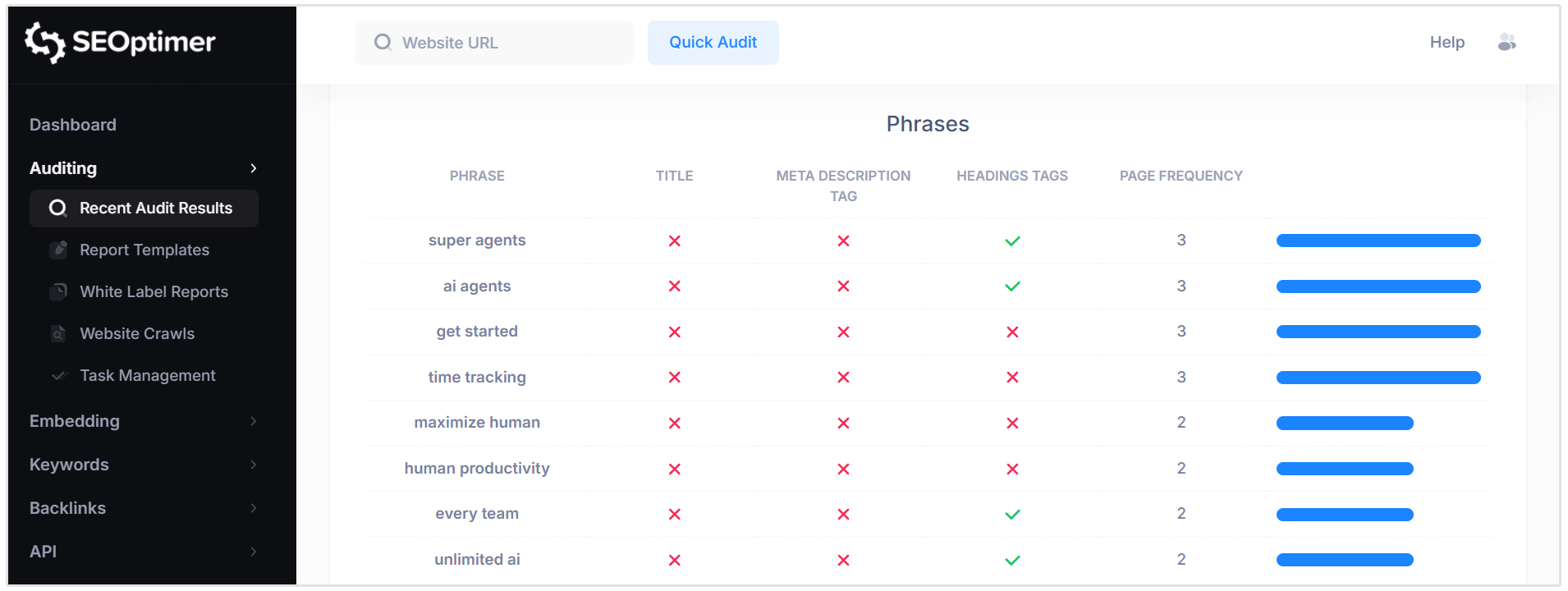Click the search magnifier in Website URL field
Screen dimensions: 1568x591
point(383,42)
